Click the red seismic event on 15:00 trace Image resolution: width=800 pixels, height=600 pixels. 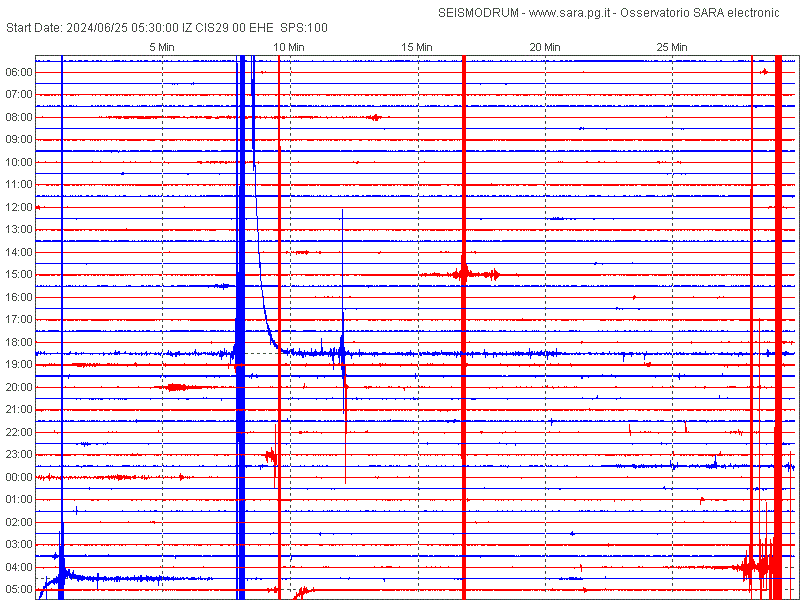tap(461, 274)
